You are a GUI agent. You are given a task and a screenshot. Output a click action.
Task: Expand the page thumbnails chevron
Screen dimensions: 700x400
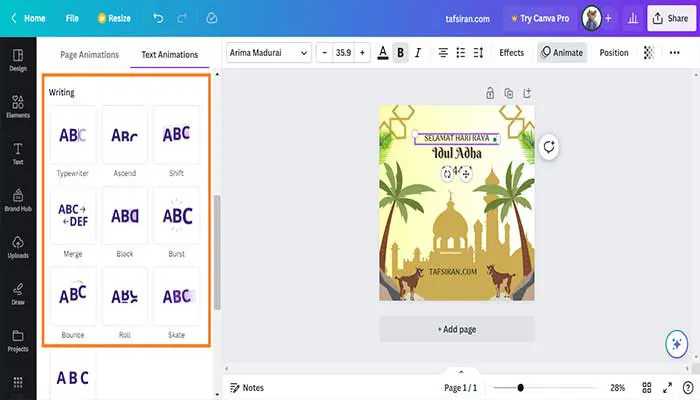(x=461, y=371)
